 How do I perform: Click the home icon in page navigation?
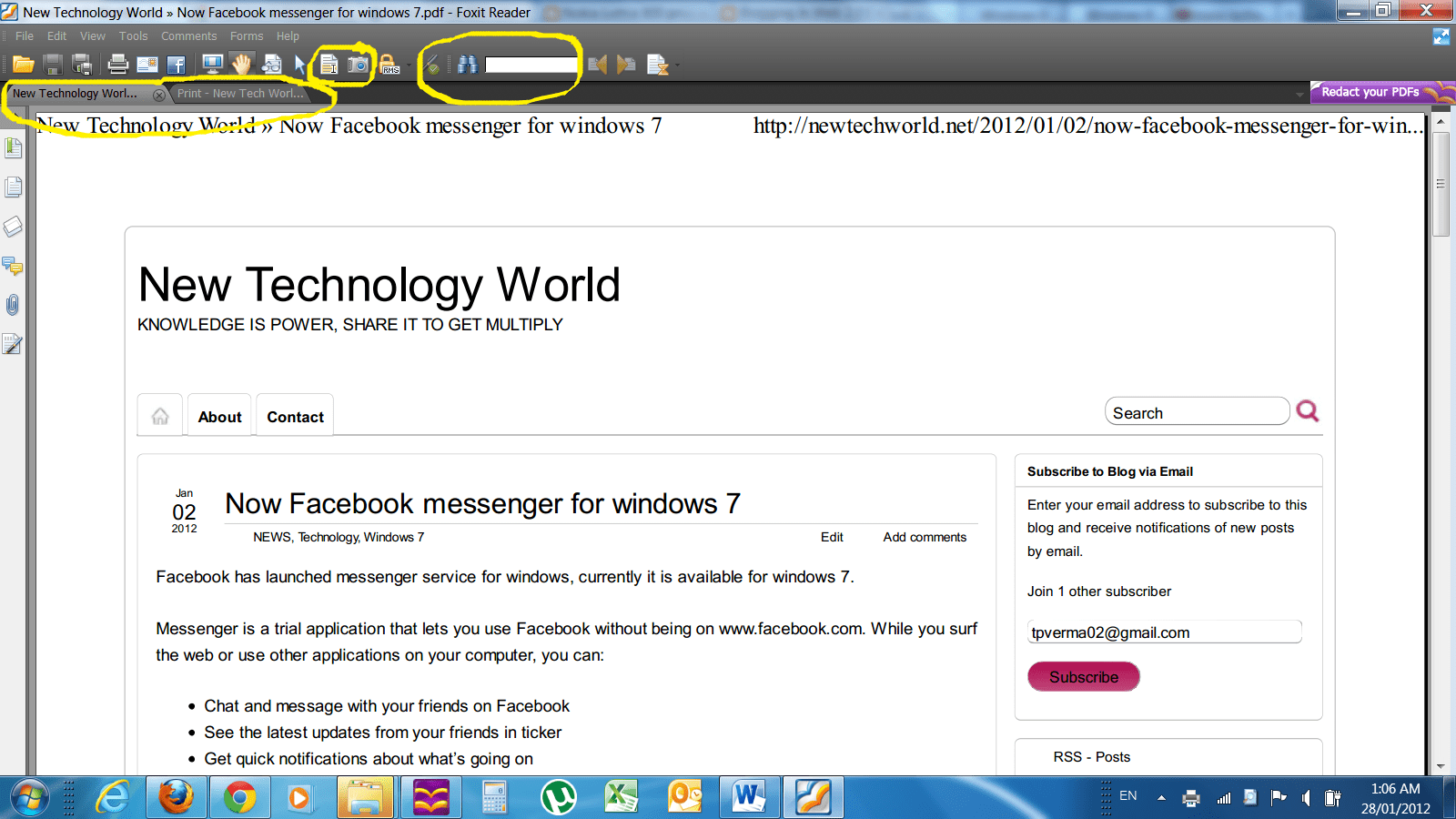click(160, 416)
